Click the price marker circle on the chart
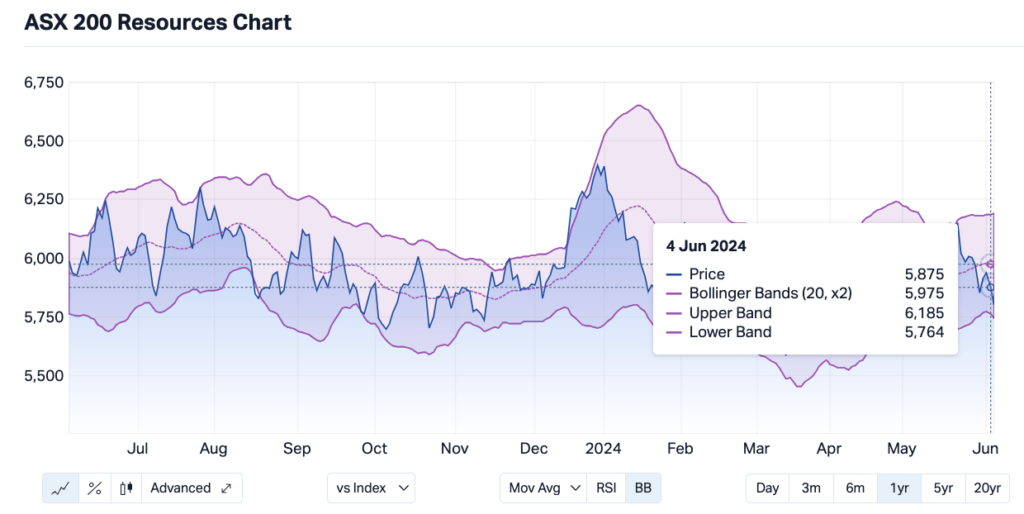Image resolution: width=1024 pixels, height=514 pixels. tap(990, 287)
